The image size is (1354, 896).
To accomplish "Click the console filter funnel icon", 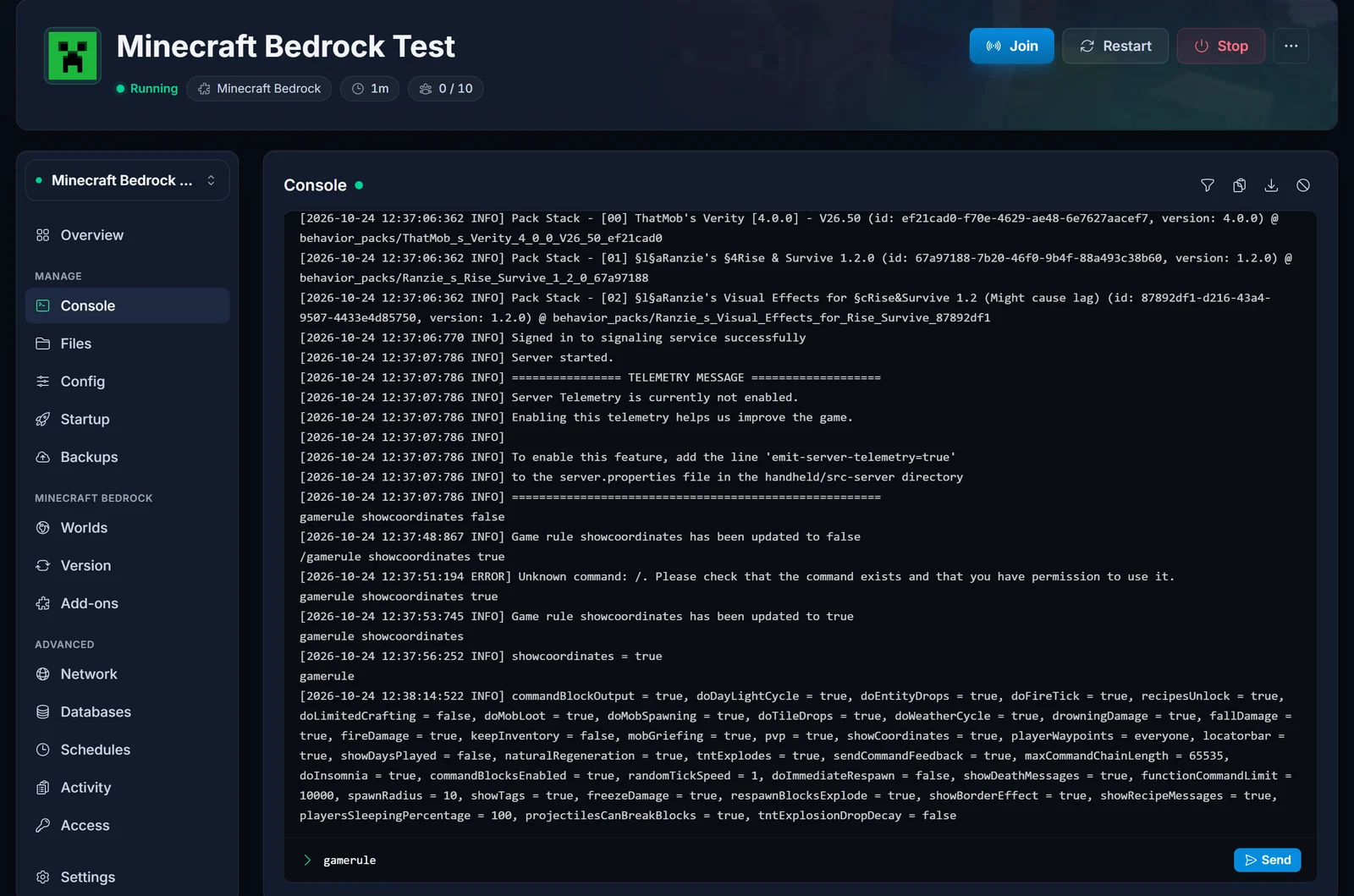I will (1208, 185).
